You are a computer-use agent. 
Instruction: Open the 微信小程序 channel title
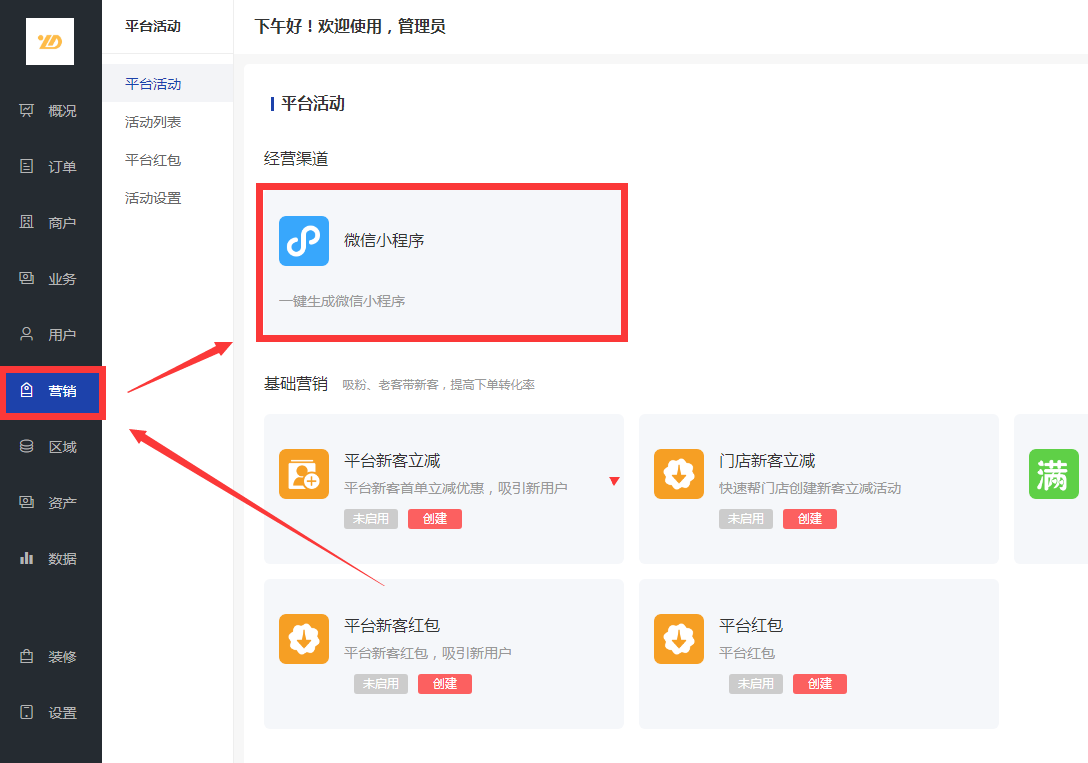[384, 241]
